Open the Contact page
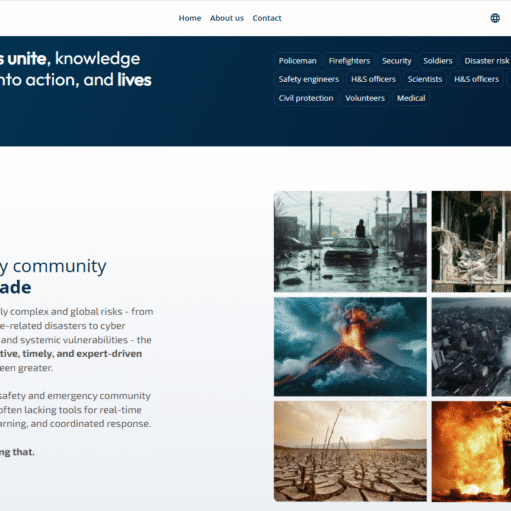Screen dimensions: 511x511 tap(267, 18)
